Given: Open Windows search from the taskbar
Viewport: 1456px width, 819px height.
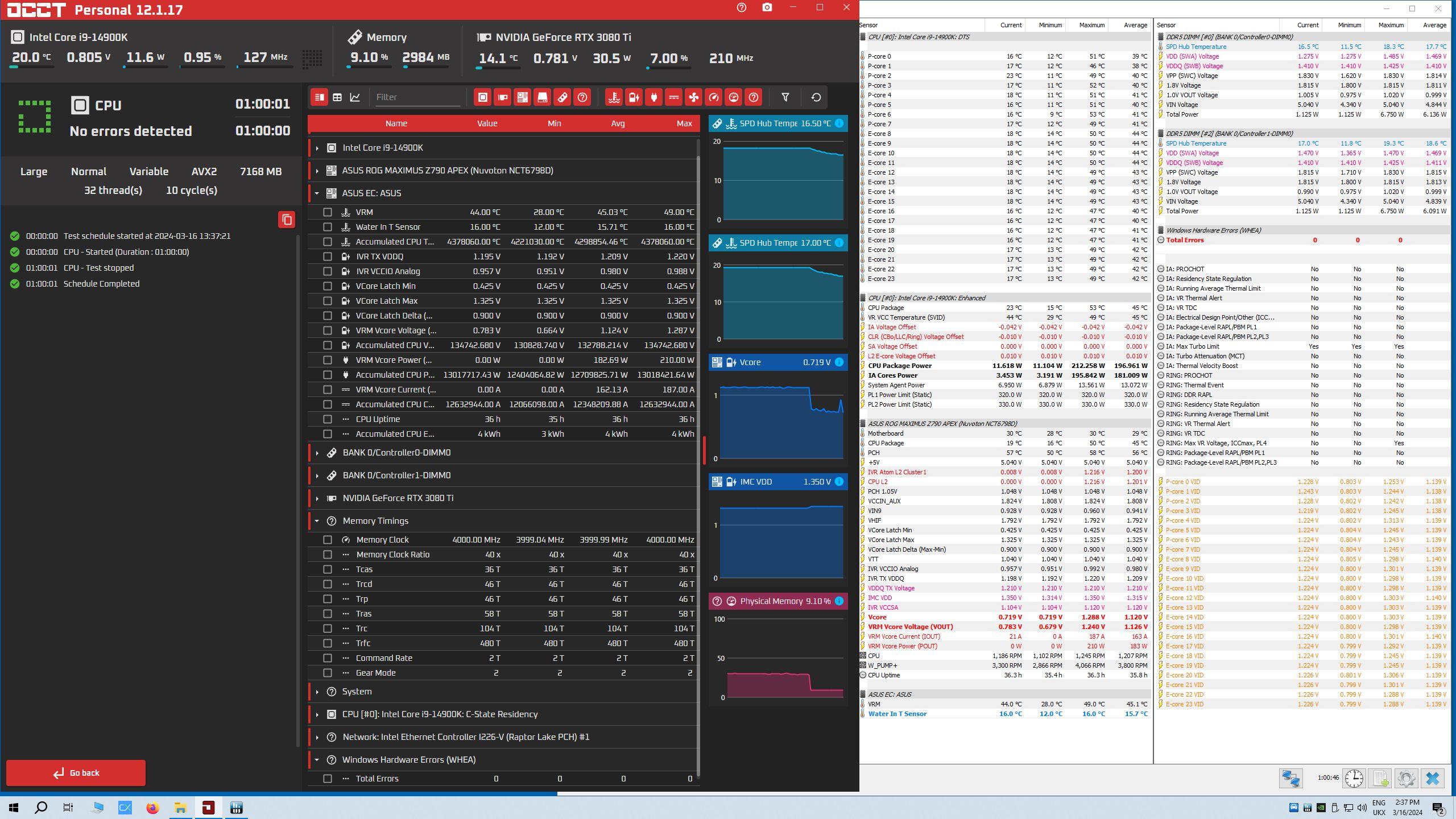Looking at the screenshot, I should coord(41,808).
